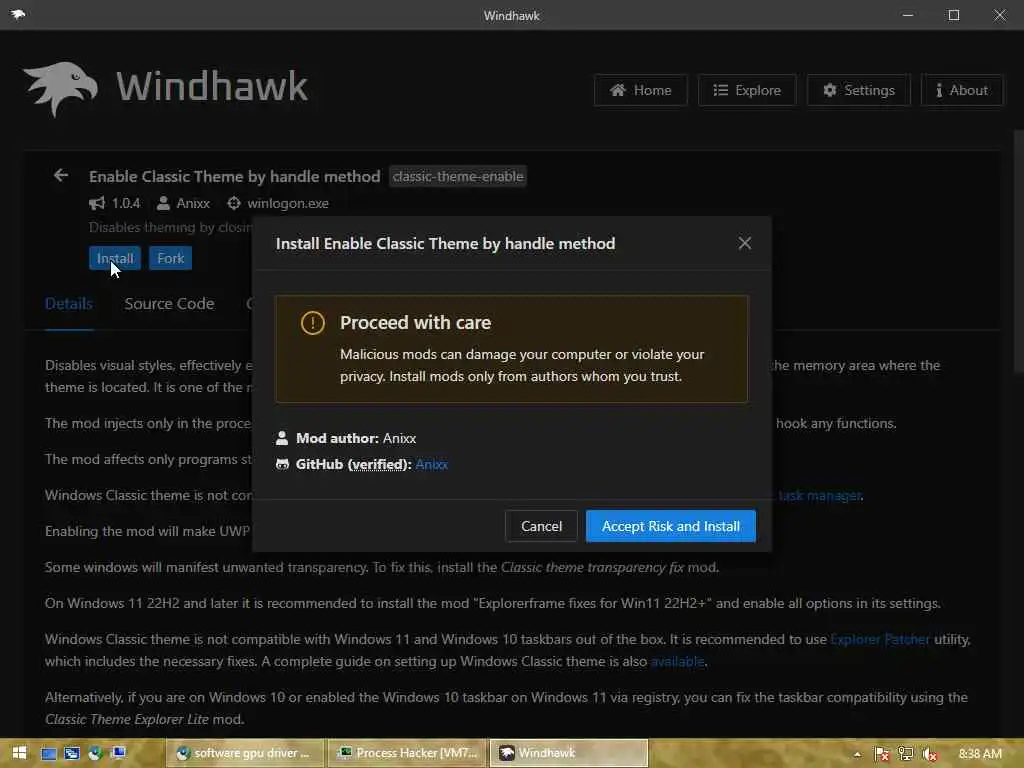Click the Action Center flag tray icon
Viewport: 1024px width, 768px height.
882,754
